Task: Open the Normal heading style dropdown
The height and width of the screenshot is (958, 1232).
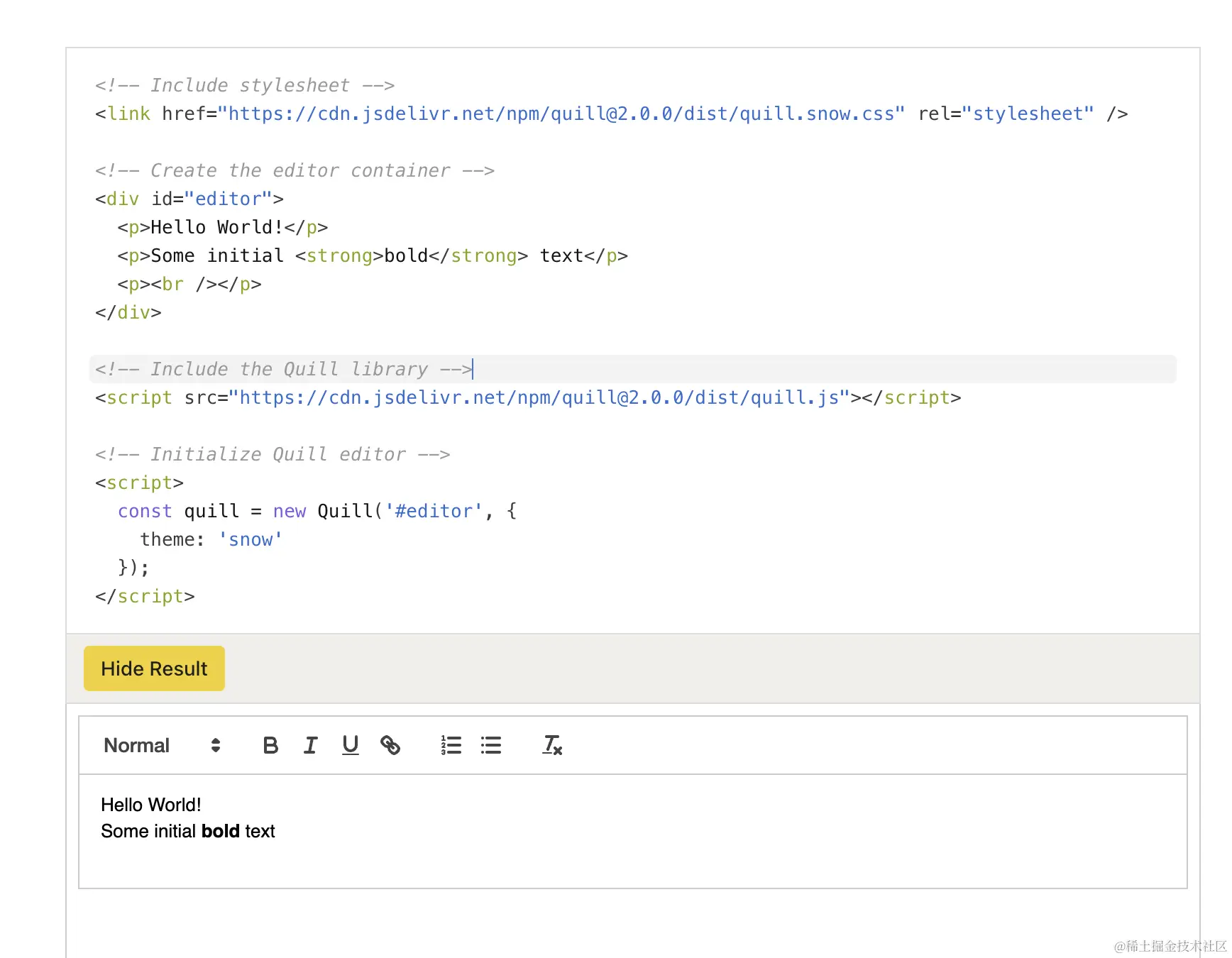Action: click(137, 745)
